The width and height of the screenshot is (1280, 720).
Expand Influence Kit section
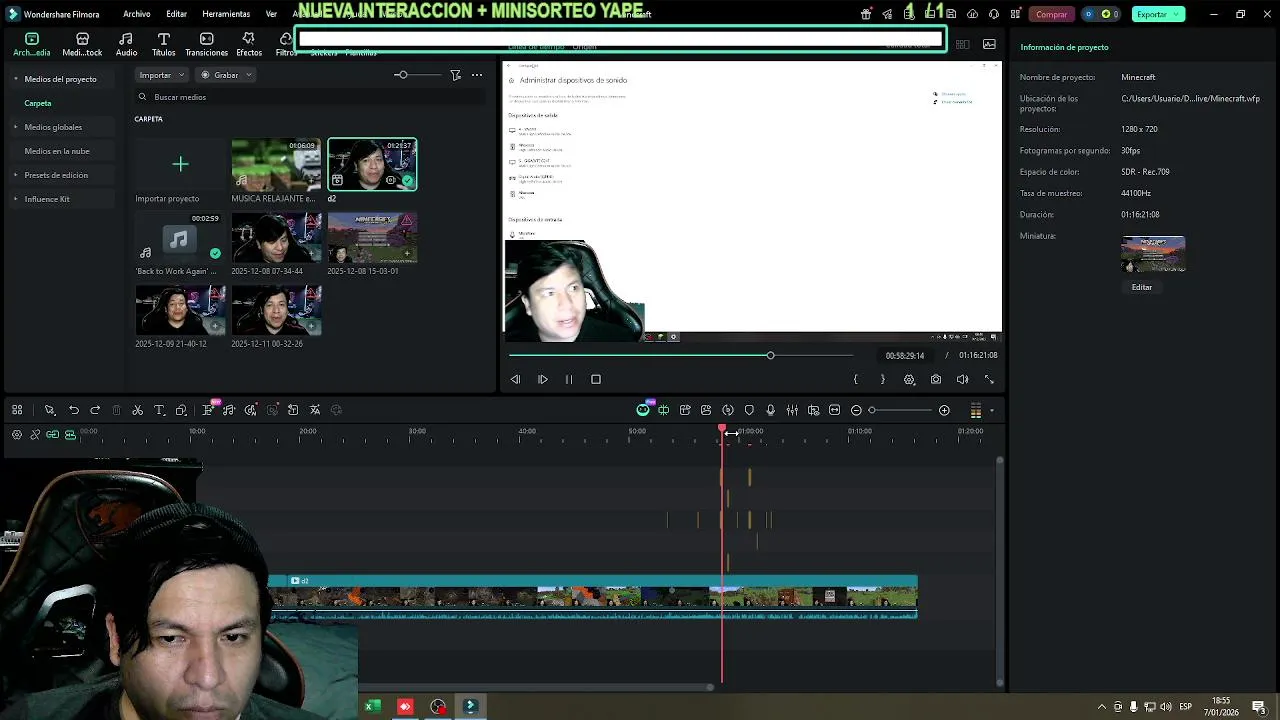point(16,199)
